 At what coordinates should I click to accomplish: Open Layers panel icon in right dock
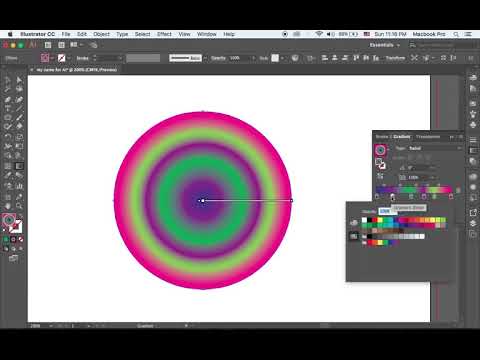click(x=473, y=223)
